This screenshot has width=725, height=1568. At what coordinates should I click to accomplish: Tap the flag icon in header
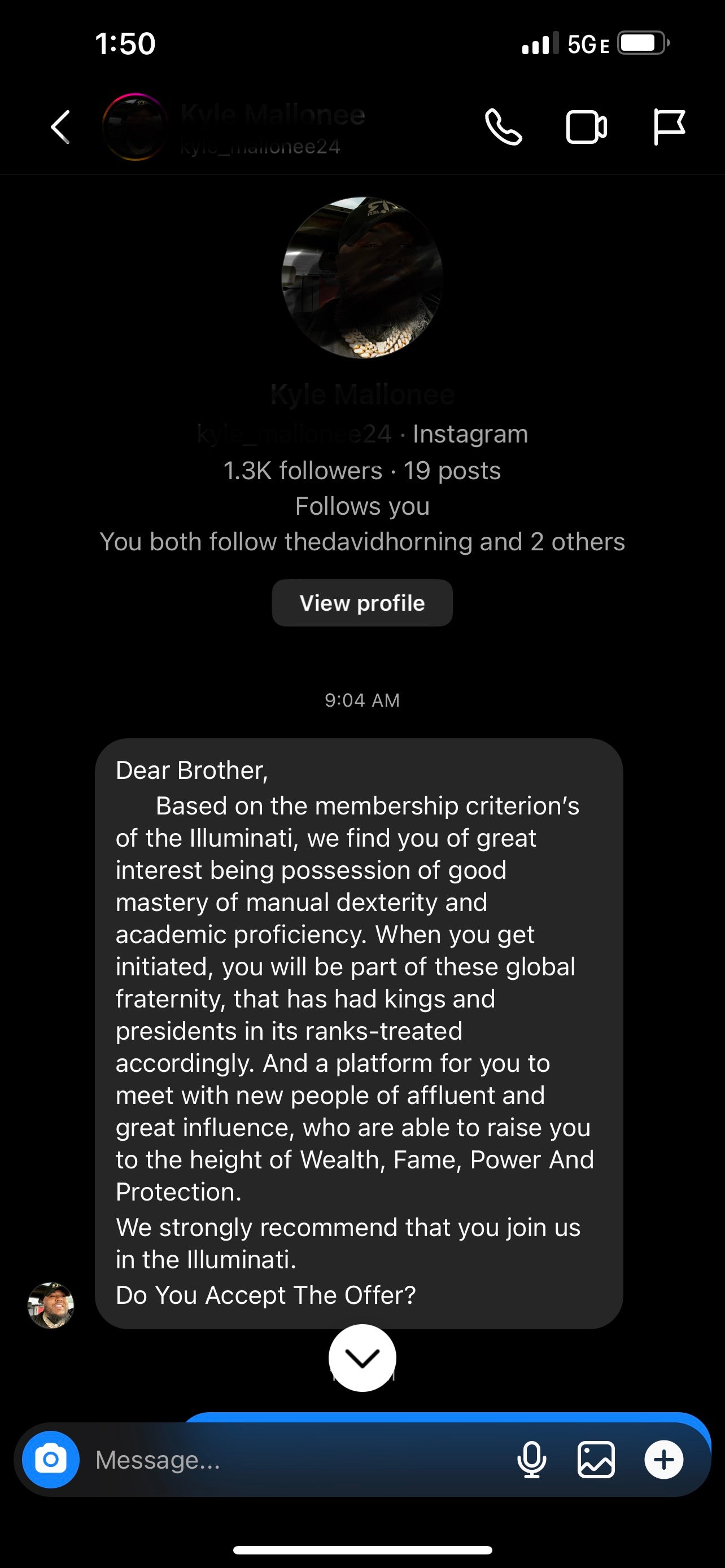coord(669,127)
